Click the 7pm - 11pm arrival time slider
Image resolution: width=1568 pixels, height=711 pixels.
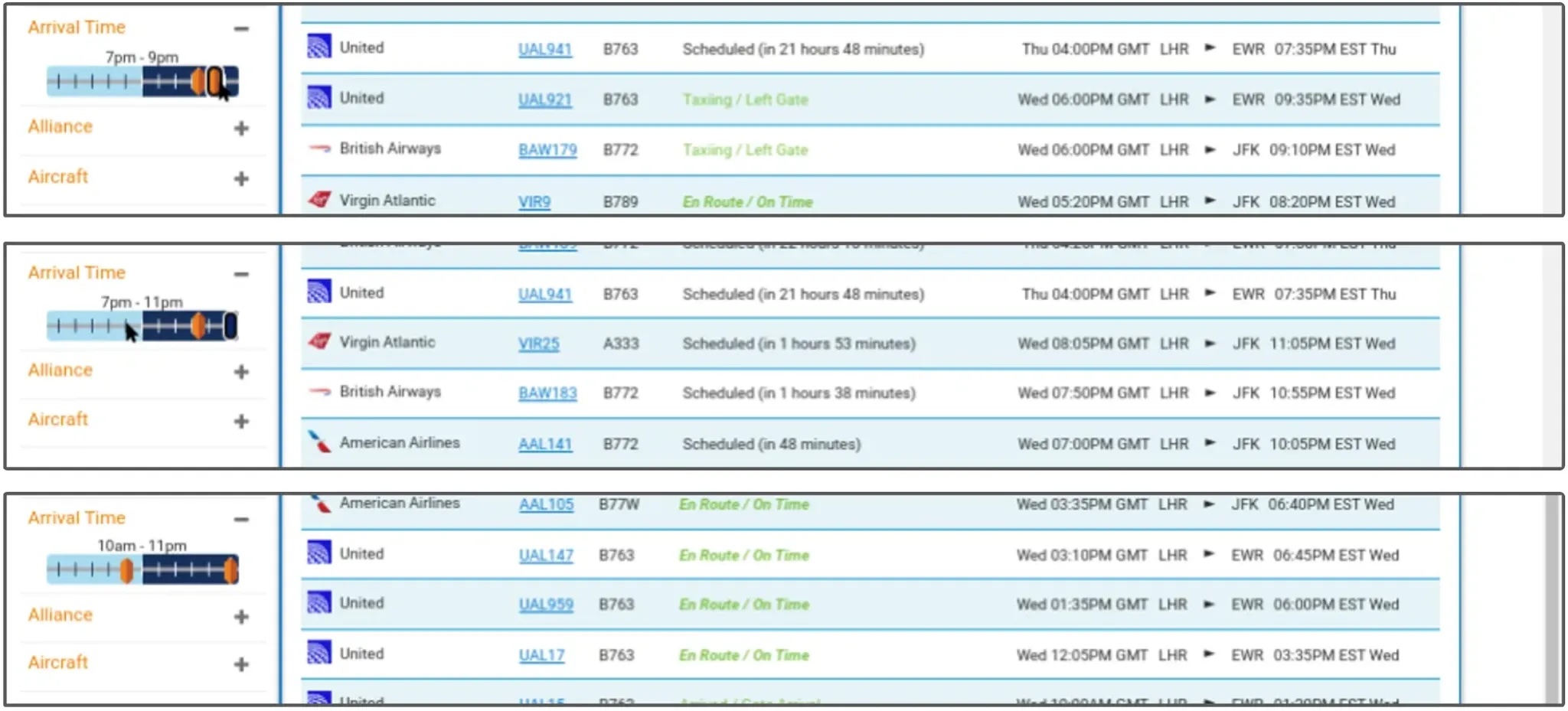(x=142, y=326)
